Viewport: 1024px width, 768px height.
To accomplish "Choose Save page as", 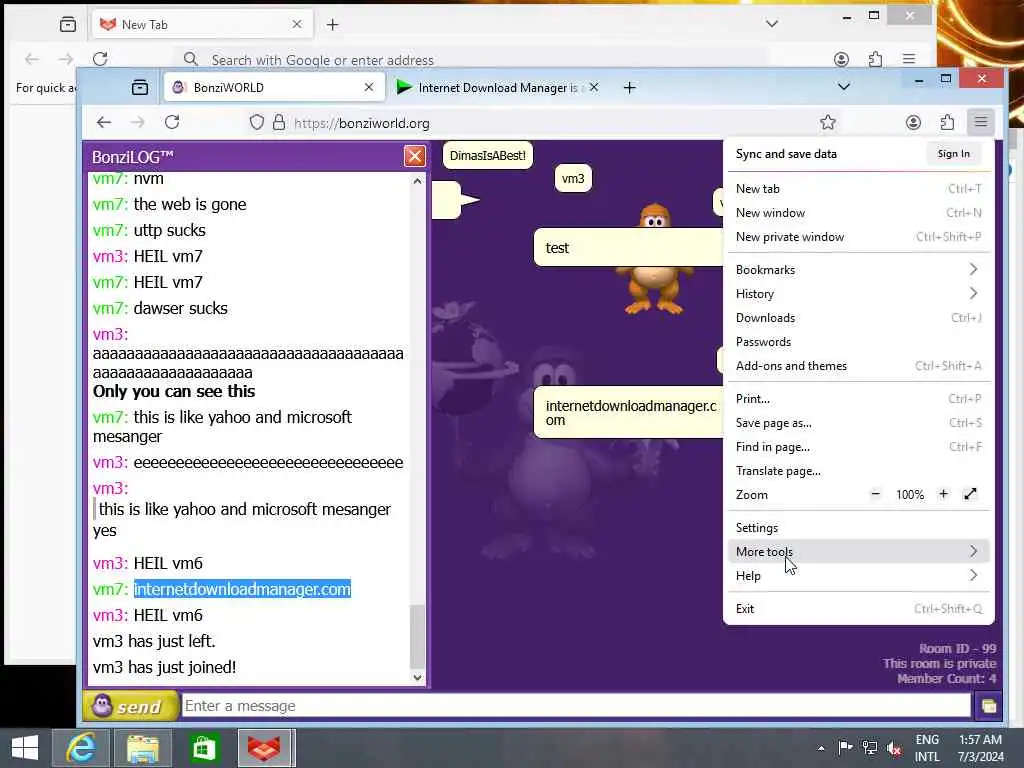I will [x=859, y=423].
